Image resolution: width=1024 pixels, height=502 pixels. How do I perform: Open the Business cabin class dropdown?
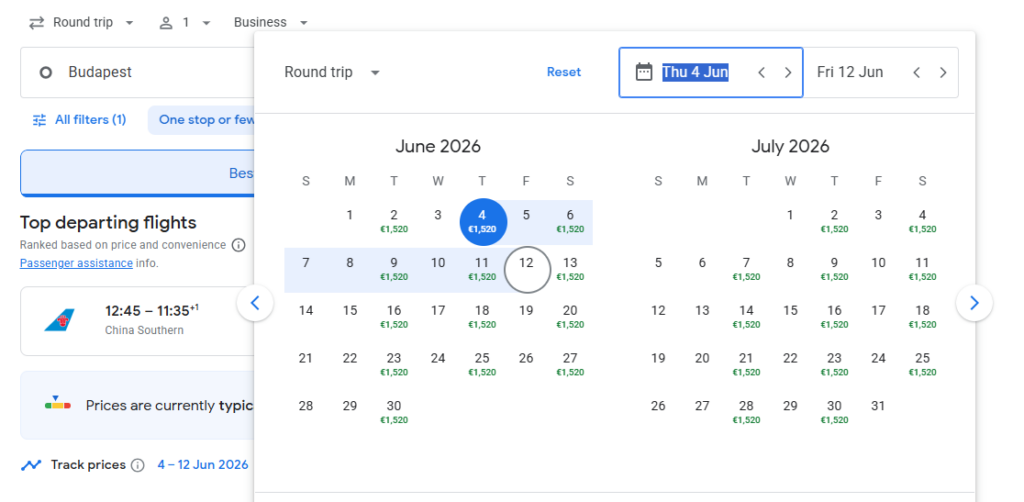point(270,22)
